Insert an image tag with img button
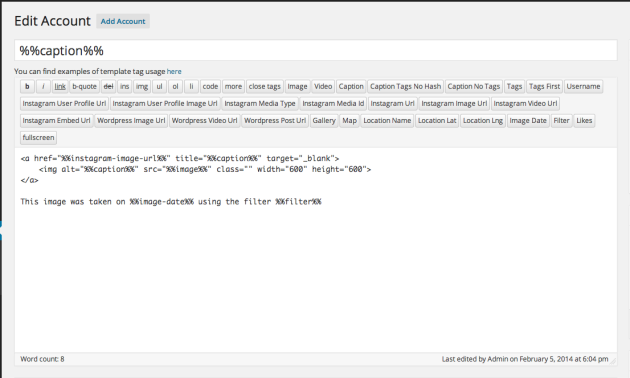The image size is (630, 378). click(x=142, y=86)
